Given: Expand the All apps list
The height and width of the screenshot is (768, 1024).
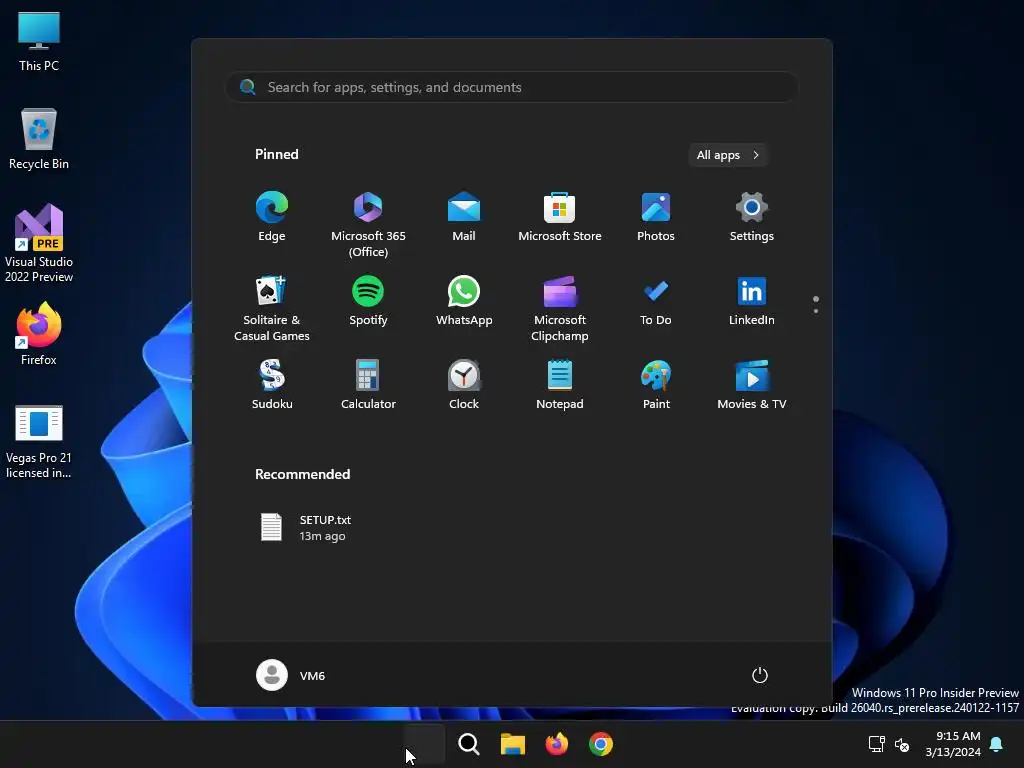Looking at the screenshot, I should pos(728,155).
